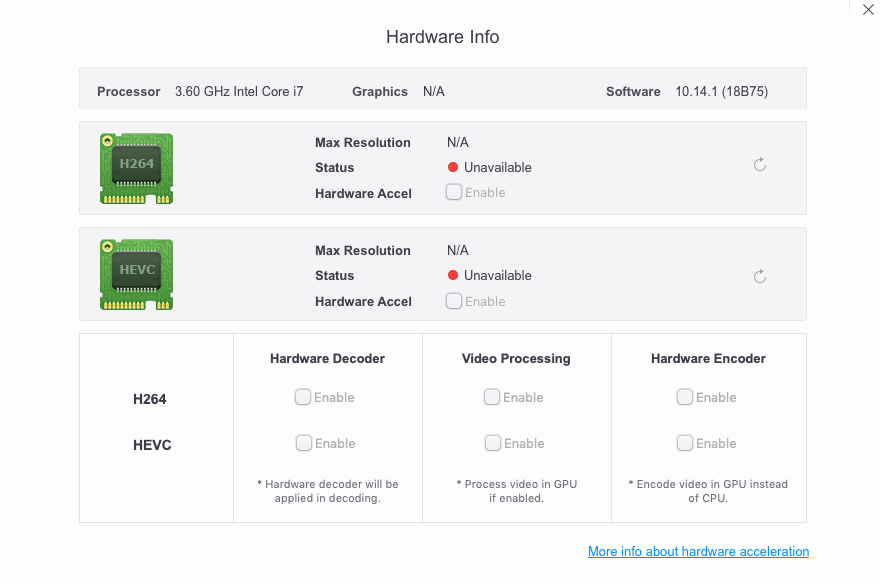
Task: Refresh the H264 hardware status
Action: [760, 165]
